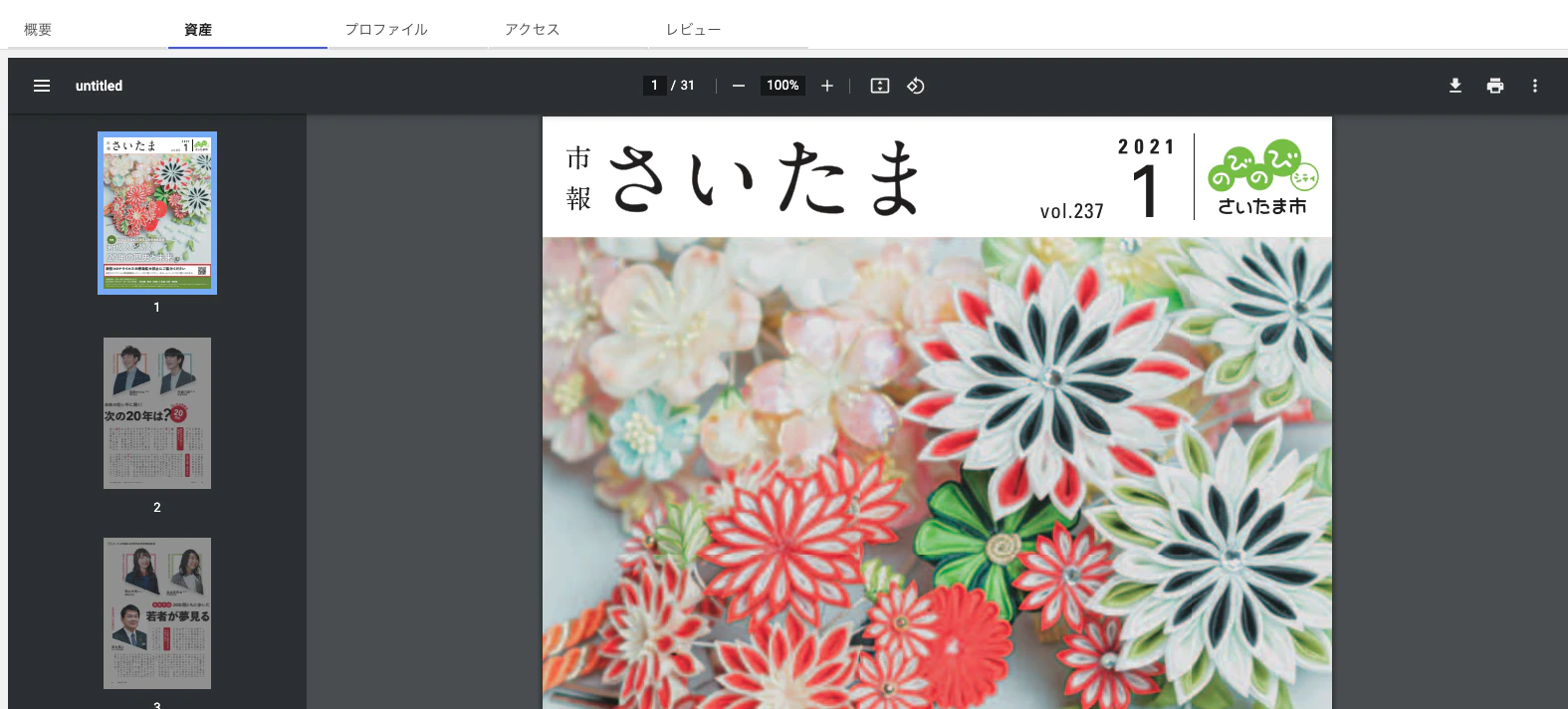Select page 2 thumbnail
This screenshot has height=709, width=1568.
click(x=157, y=413)
